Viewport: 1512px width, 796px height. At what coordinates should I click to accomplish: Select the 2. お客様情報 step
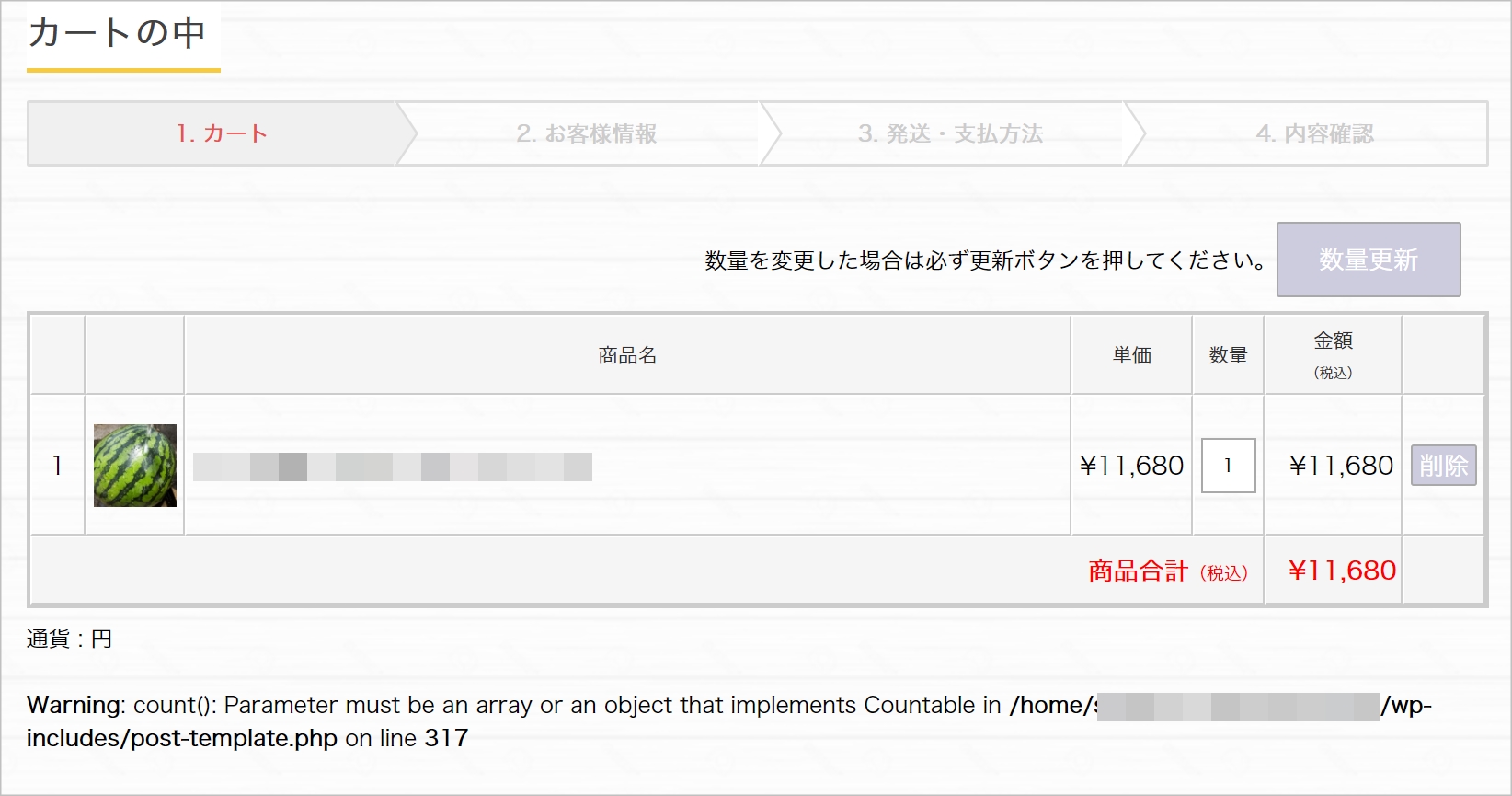click(587, 133)
